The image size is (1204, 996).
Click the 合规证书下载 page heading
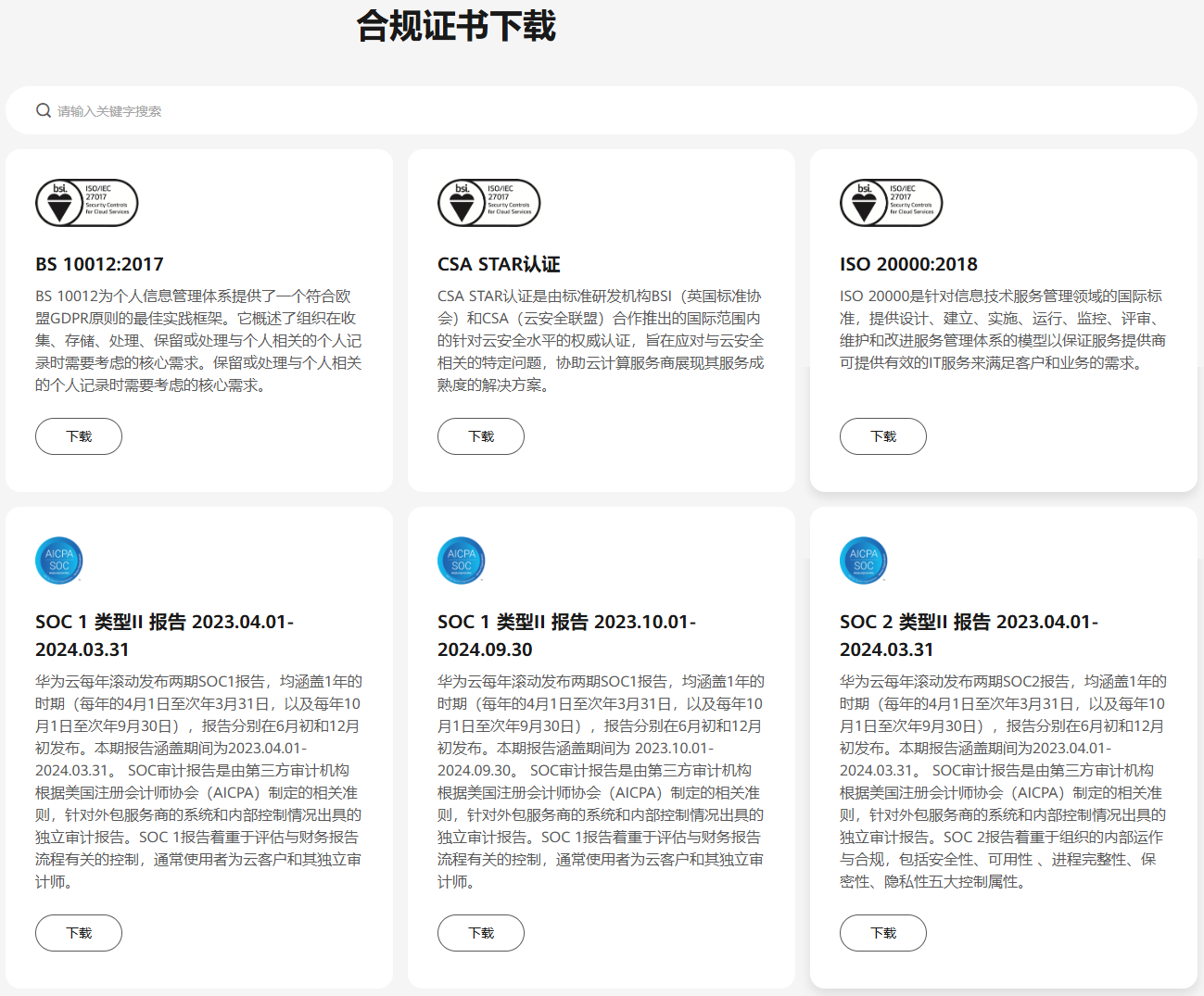pyautogui.click(x=456, y=26)
